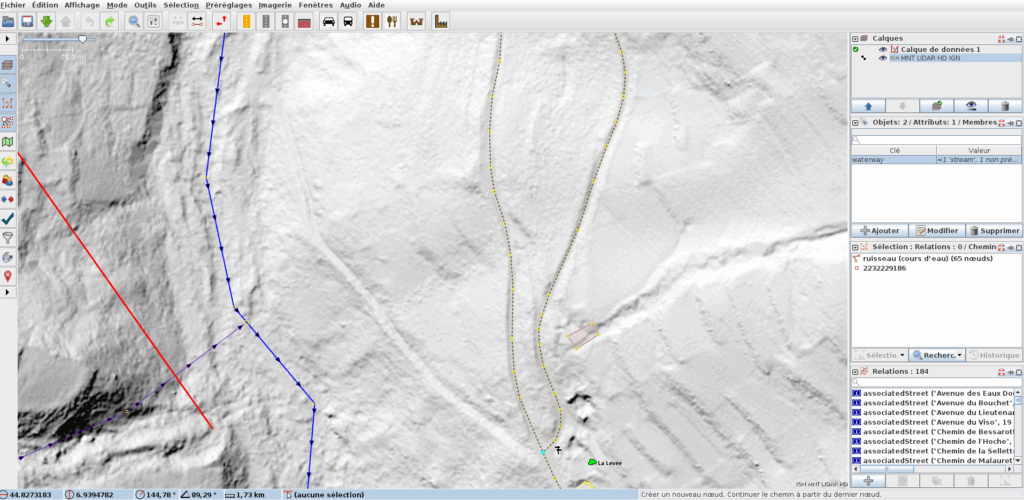Open the Imagerie menu
Screen dimensions: 1024x500
point(274,5)
